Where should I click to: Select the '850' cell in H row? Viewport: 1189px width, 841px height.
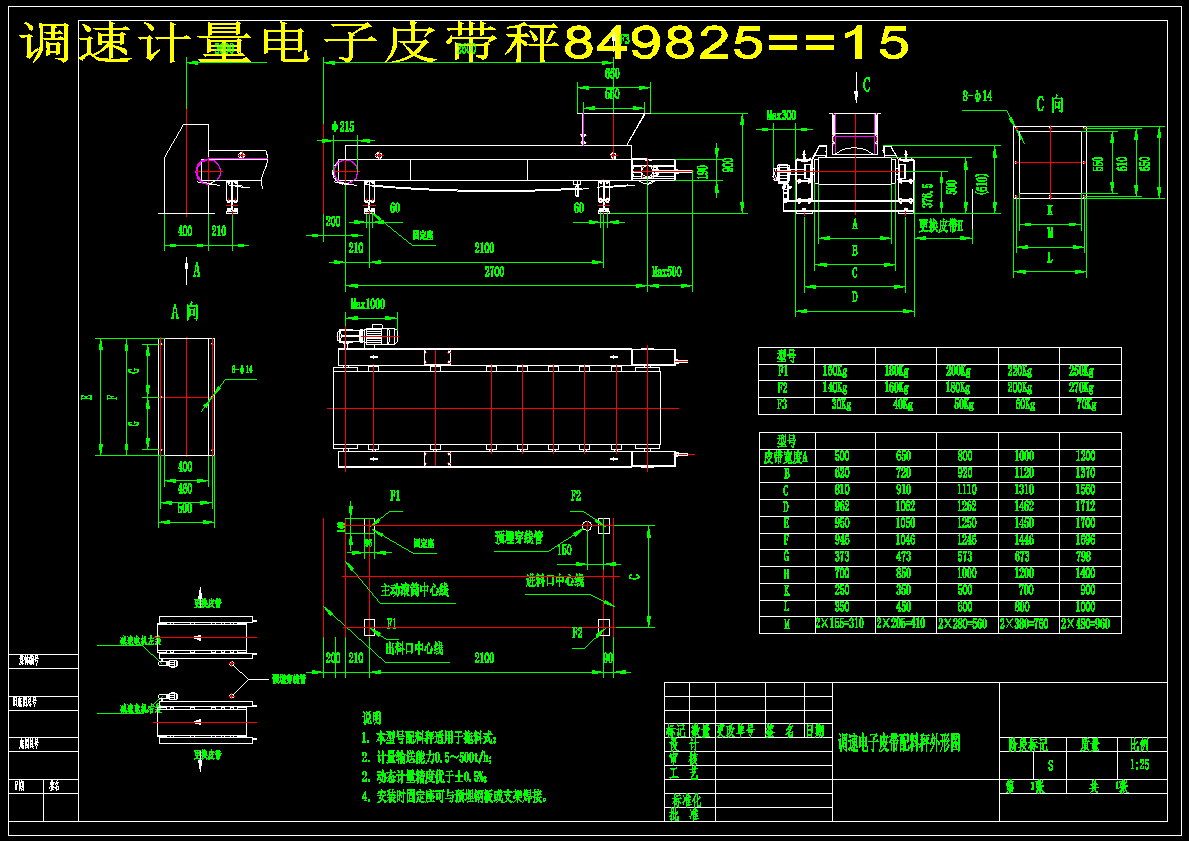904,573
